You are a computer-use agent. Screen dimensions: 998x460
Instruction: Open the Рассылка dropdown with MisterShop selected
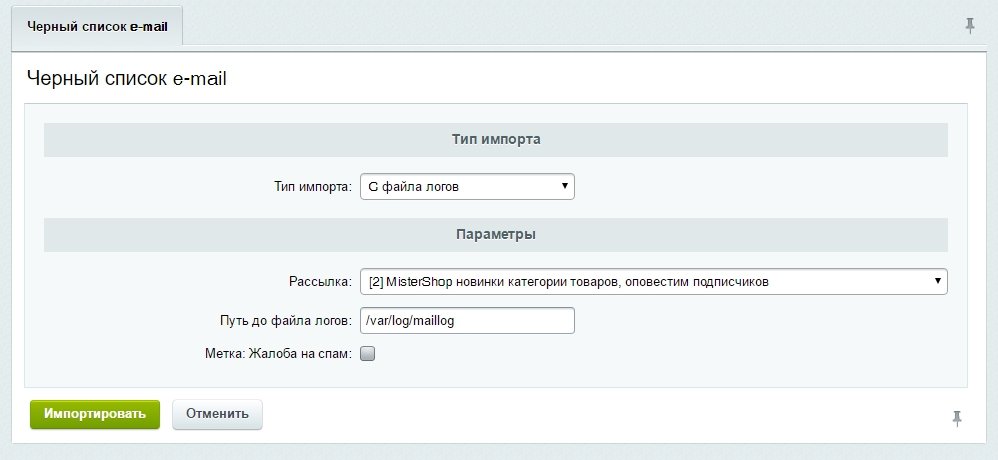pyautogui.click(x=654, y=281)
